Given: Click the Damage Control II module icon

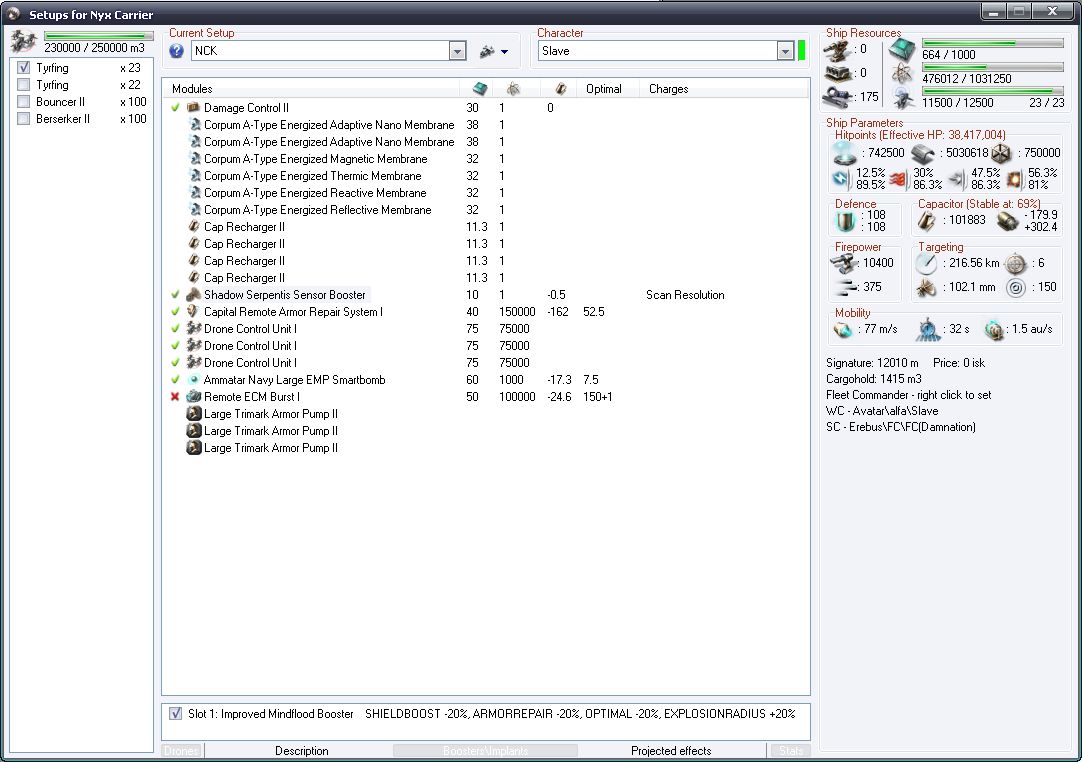Looking at the screenshot, I should click(x=193, y=108).
